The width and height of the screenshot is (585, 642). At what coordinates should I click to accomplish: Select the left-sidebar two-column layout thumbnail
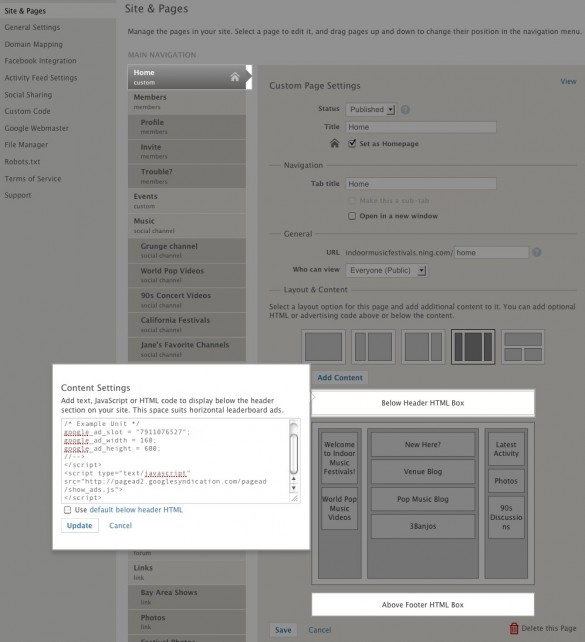tap(373, 347)
